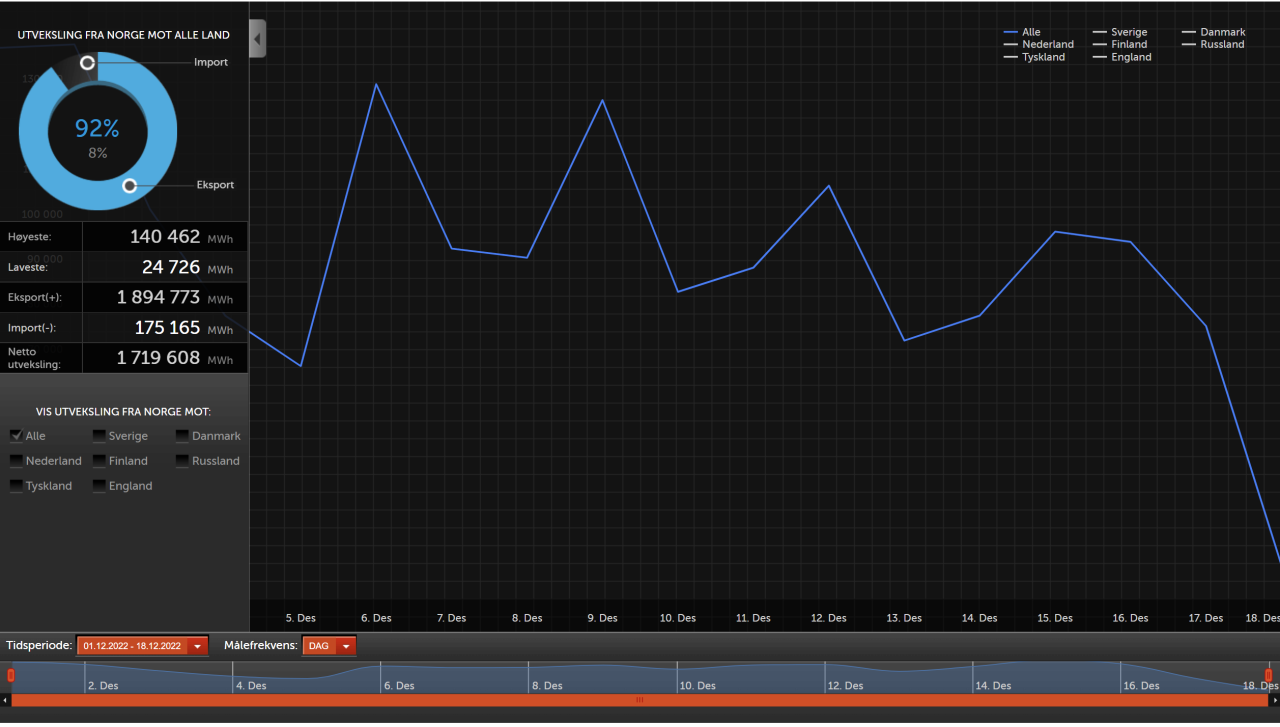Viewport: 1280px width, 727px height.
Task: Click the right red timeline range handle
Action: [x=1268, y=676]
